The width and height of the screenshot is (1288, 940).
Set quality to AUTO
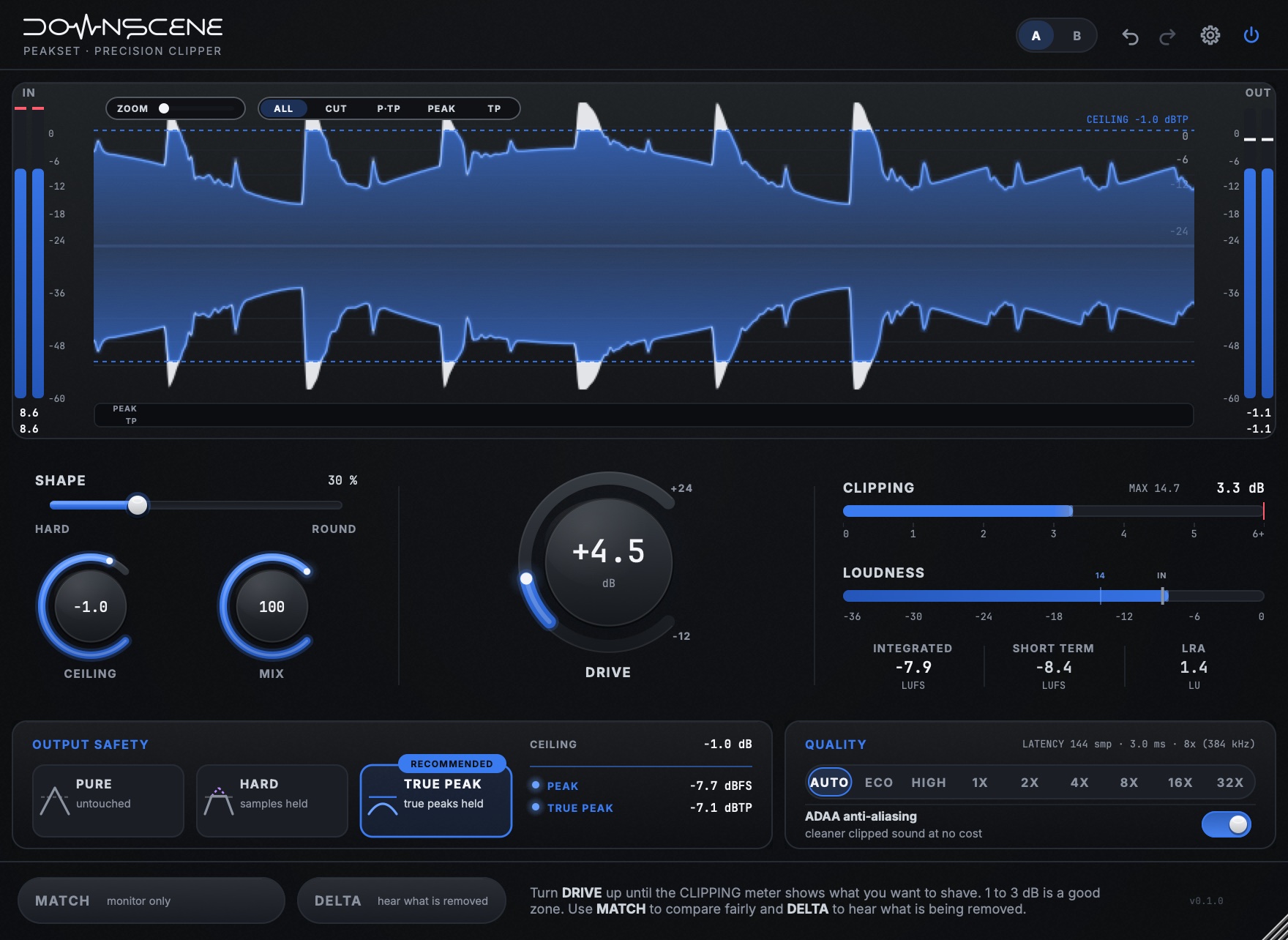(x=829, y=783)
